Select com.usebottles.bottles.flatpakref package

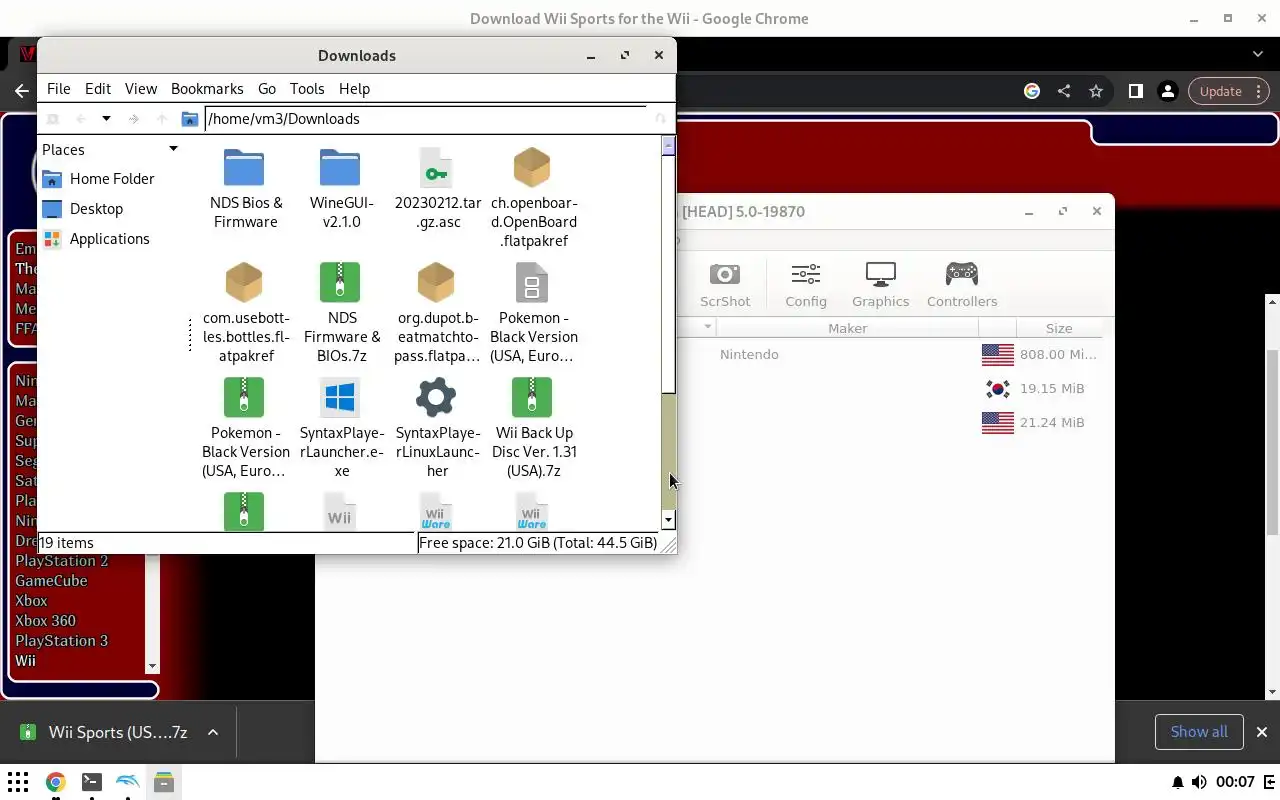click(x=245, y=312)
